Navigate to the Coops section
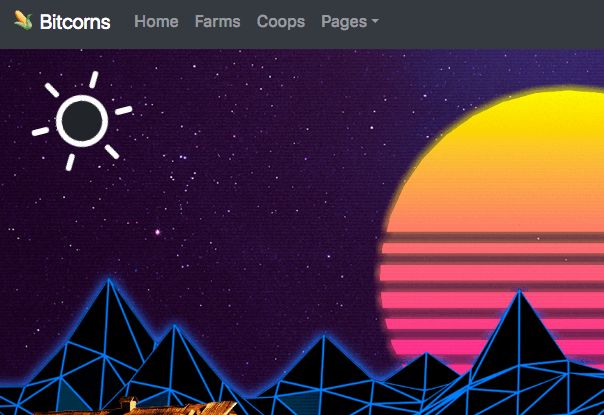This screenshot has height=415, width=604. point(281,22)
